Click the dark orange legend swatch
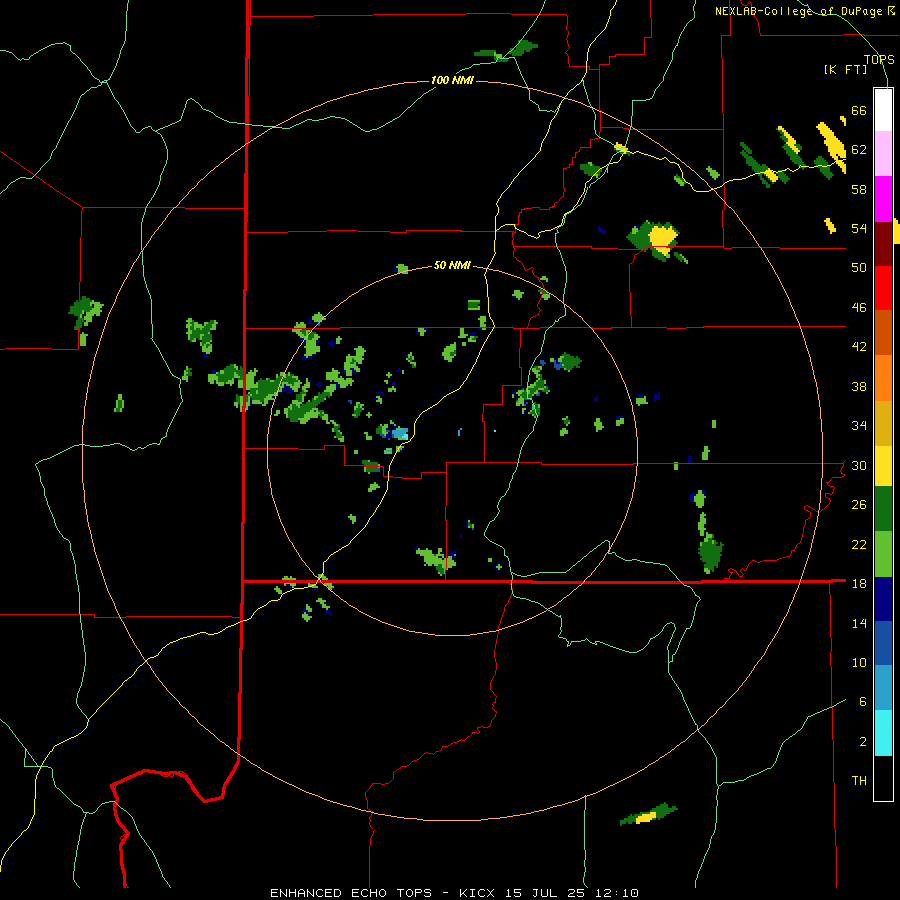Image resolution: width=900 pixels, height=900 pixels. pos(883,333)
